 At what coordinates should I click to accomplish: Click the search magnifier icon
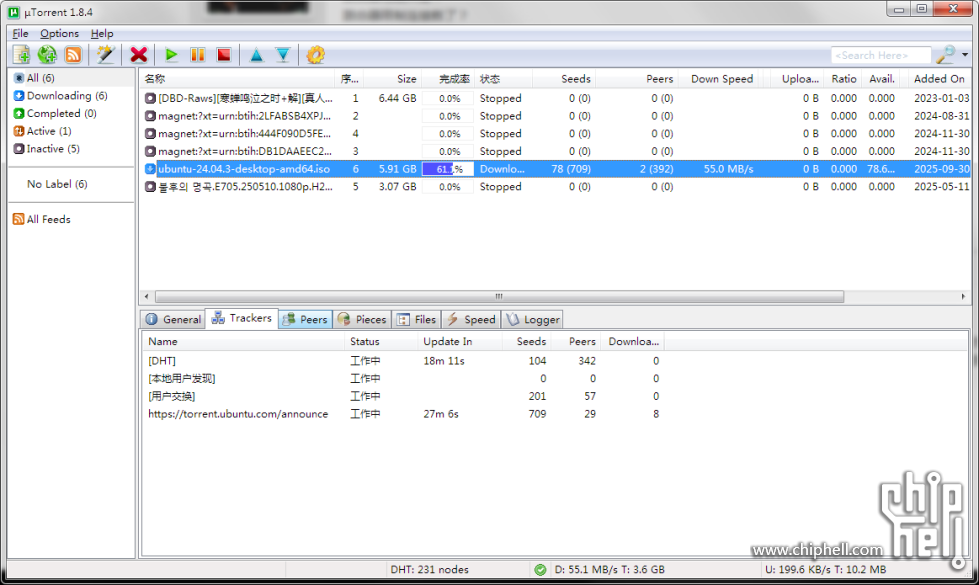click(946, 55)
